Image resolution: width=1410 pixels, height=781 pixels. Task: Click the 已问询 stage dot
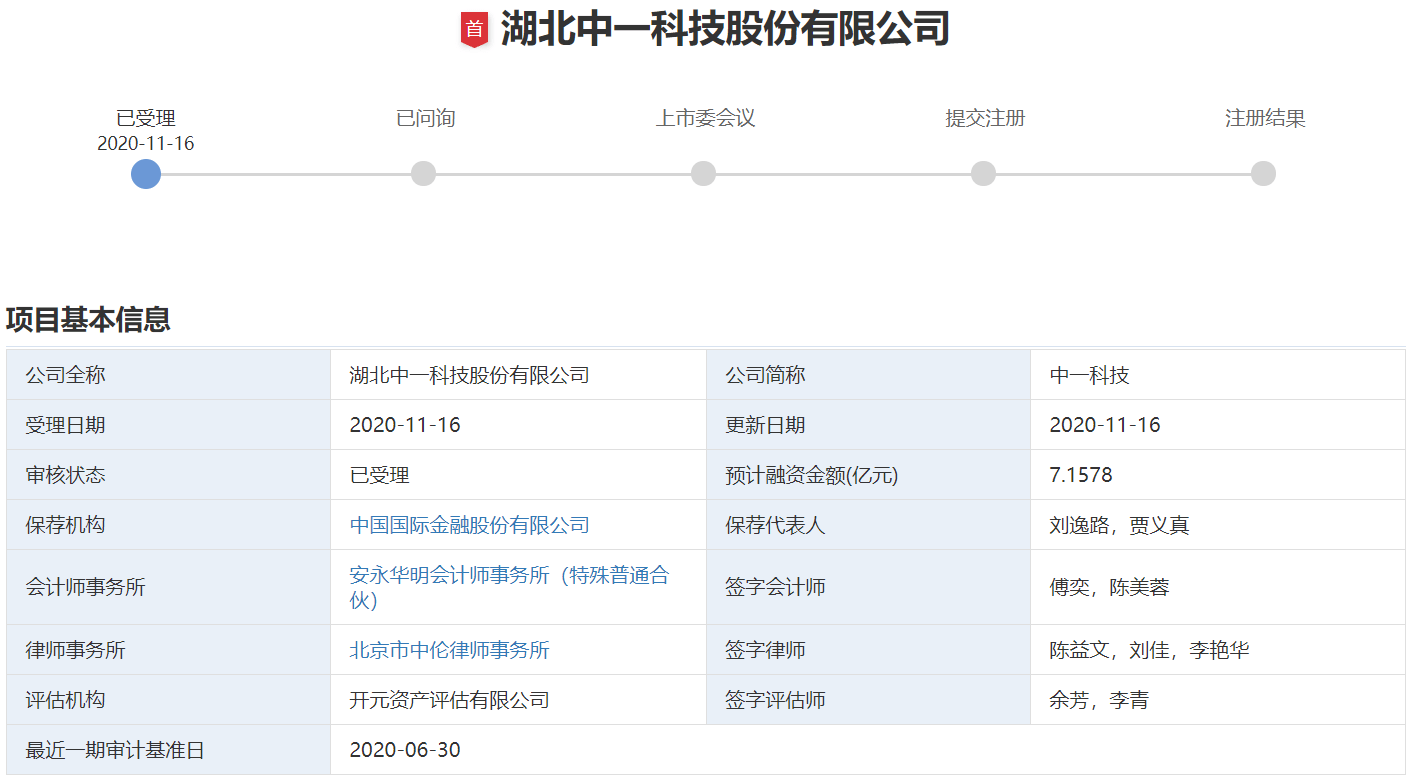click(424, 174)
